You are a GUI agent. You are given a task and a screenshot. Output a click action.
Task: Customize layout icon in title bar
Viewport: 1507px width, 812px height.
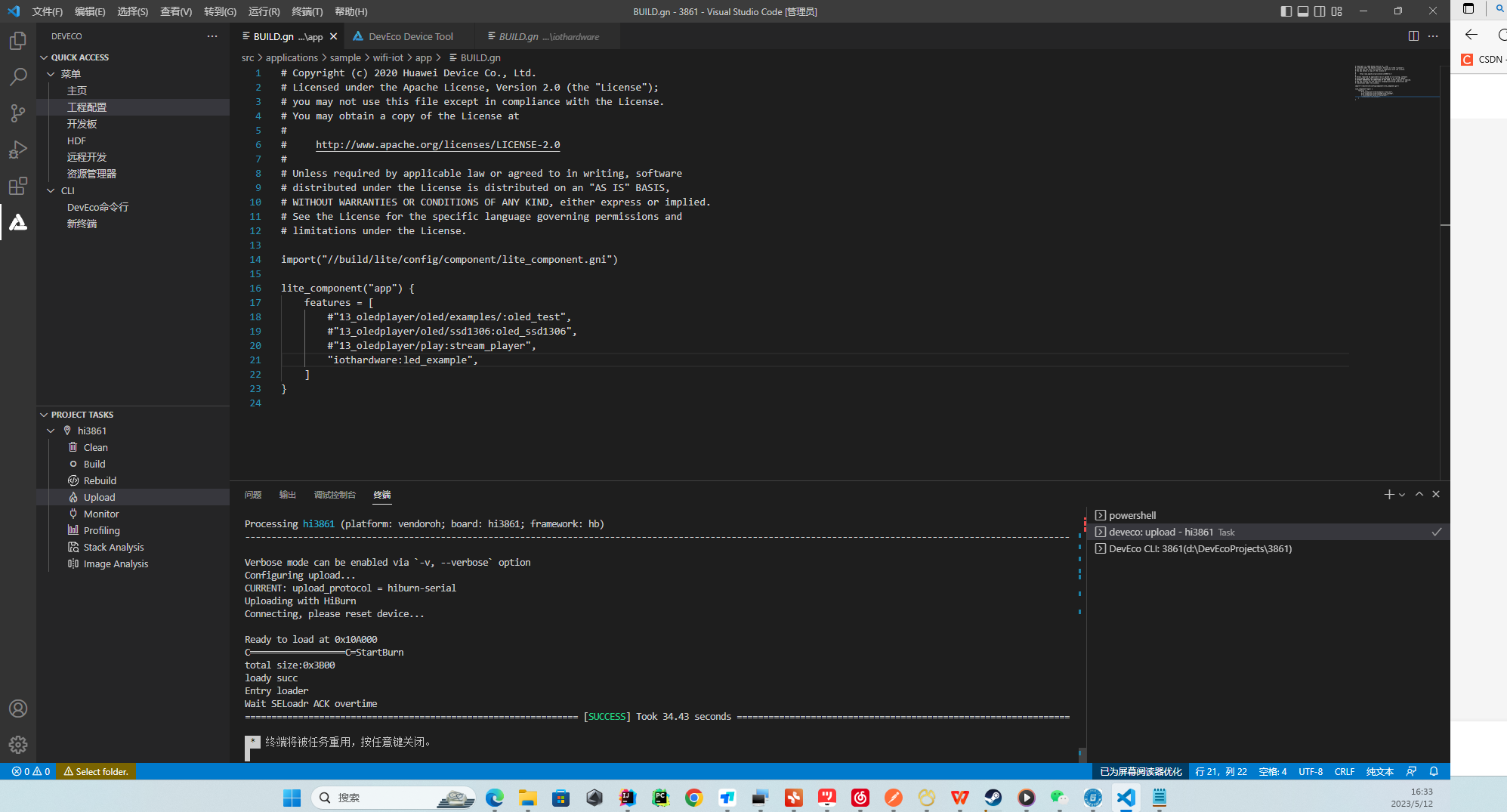pos(1337,11)
